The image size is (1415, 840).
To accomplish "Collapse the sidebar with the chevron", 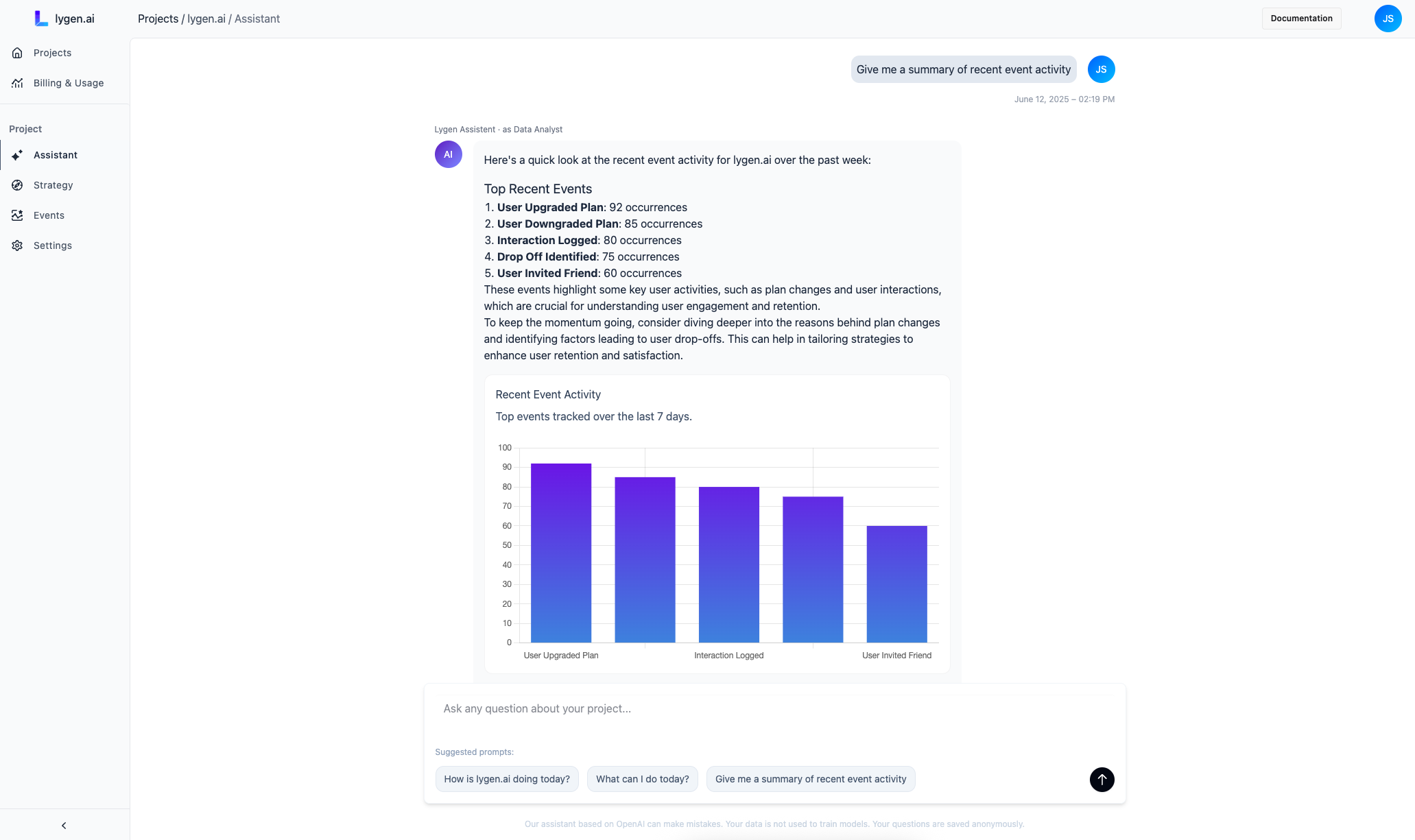I will (x=64, y=826).
